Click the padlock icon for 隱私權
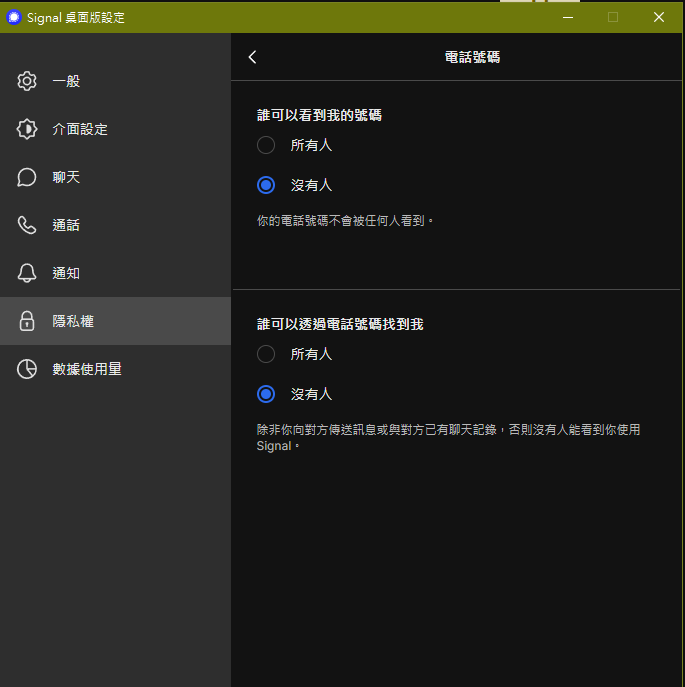Viewport: 685px width, 687px height. coord(27,321)
